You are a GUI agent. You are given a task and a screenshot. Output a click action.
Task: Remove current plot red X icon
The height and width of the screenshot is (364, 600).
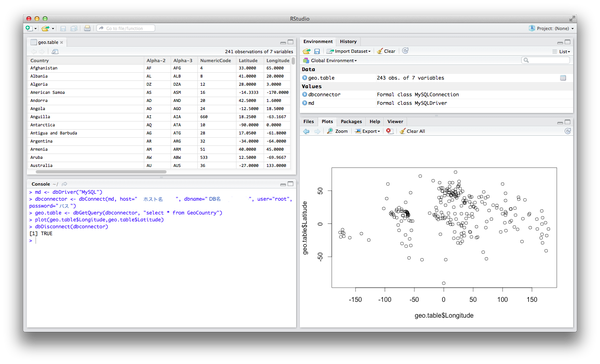[389, 131]
